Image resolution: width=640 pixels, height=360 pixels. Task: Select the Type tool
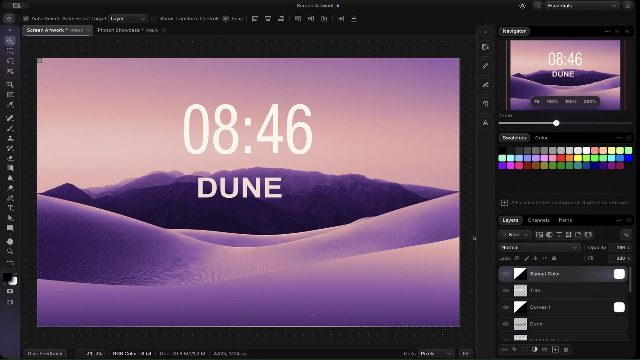(10, 208)
